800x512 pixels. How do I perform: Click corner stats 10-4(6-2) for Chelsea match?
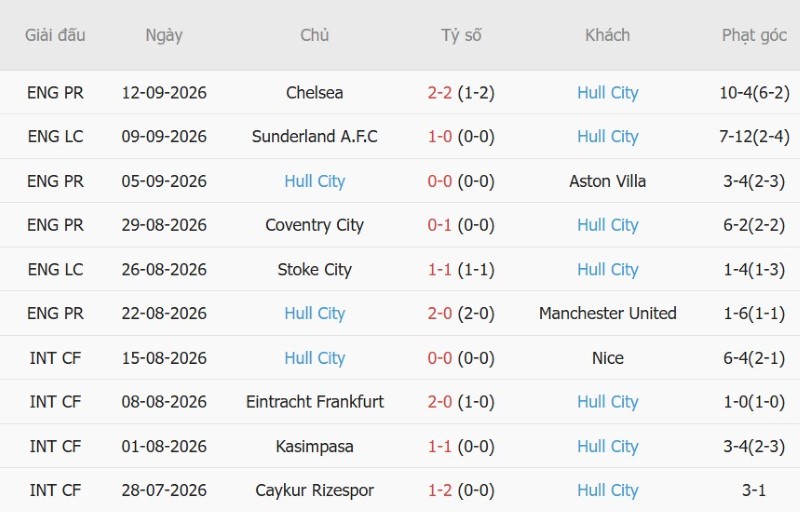(754, 93)
